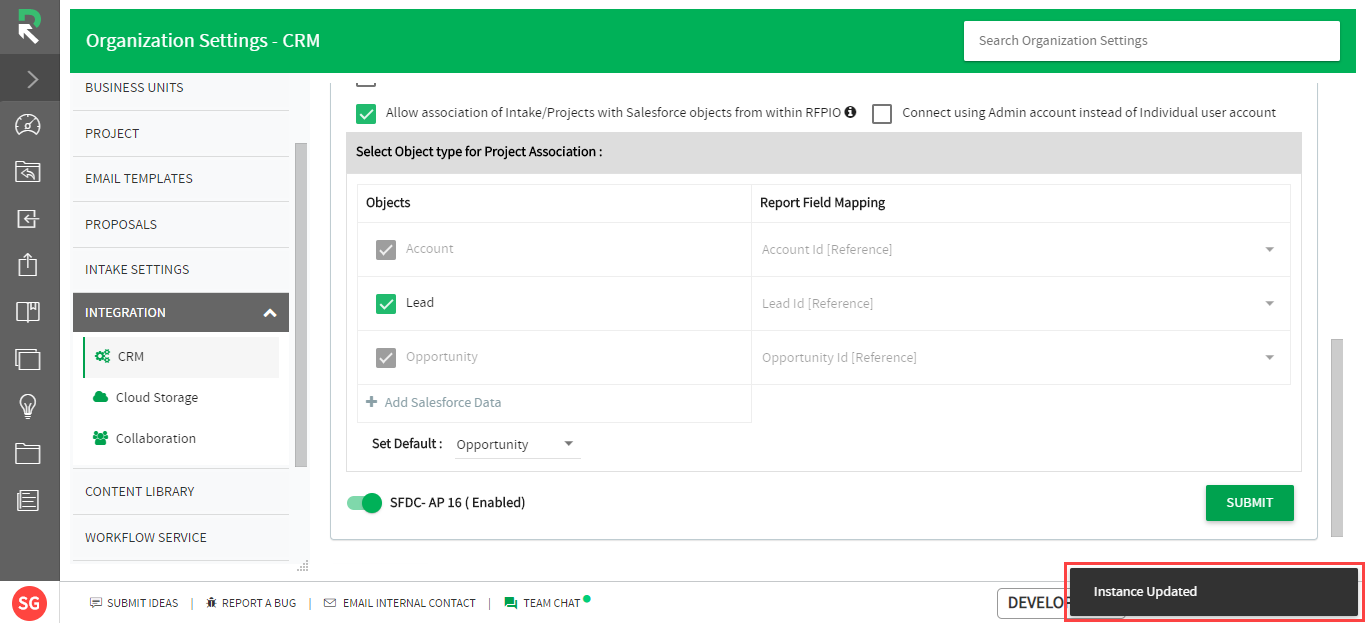This screenshot has height=623, width=1365.
Task: Click the Developer button in the footer
Action: 1033,603
